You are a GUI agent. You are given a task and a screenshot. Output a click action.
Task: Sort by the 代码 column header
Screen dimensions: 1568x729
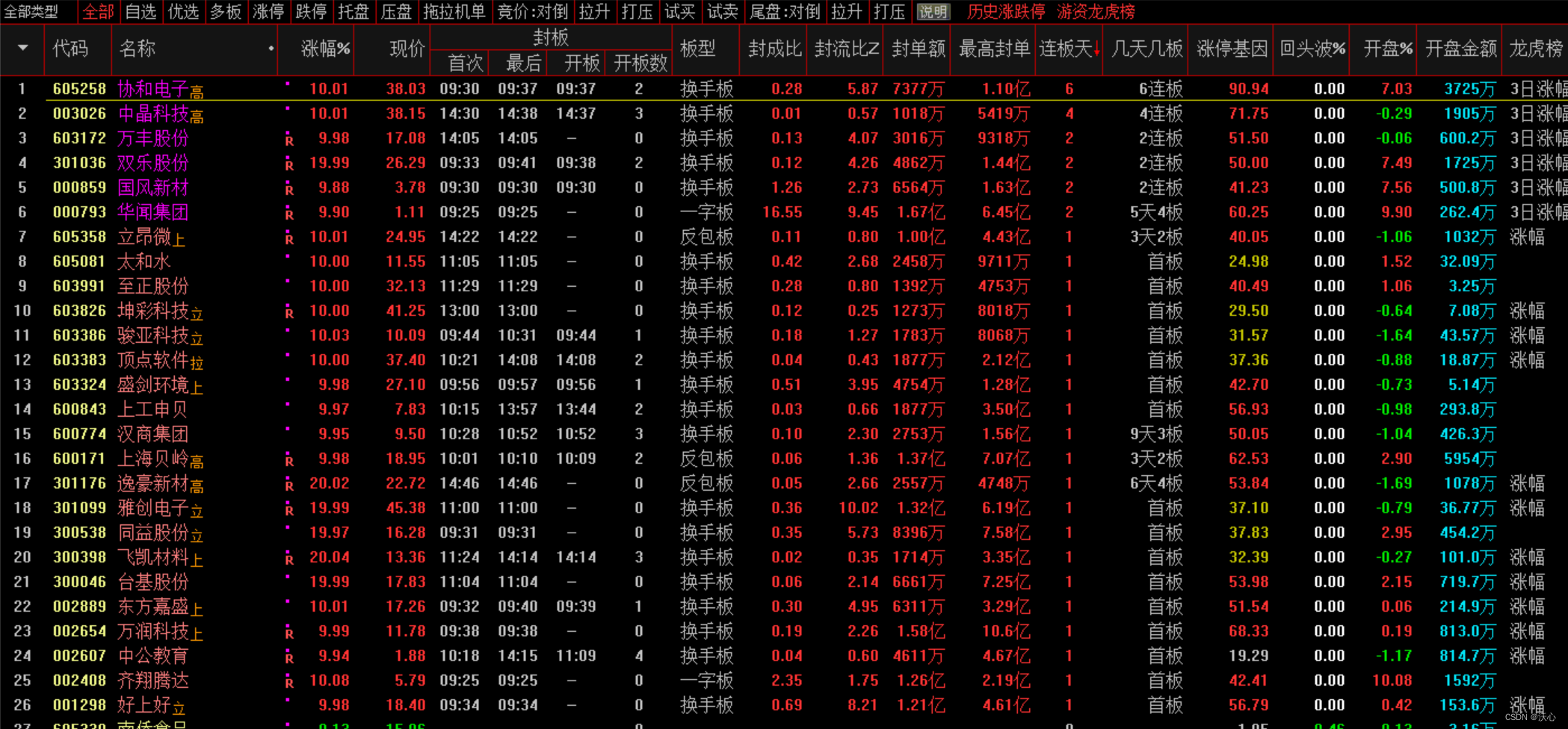pos(70,49)
